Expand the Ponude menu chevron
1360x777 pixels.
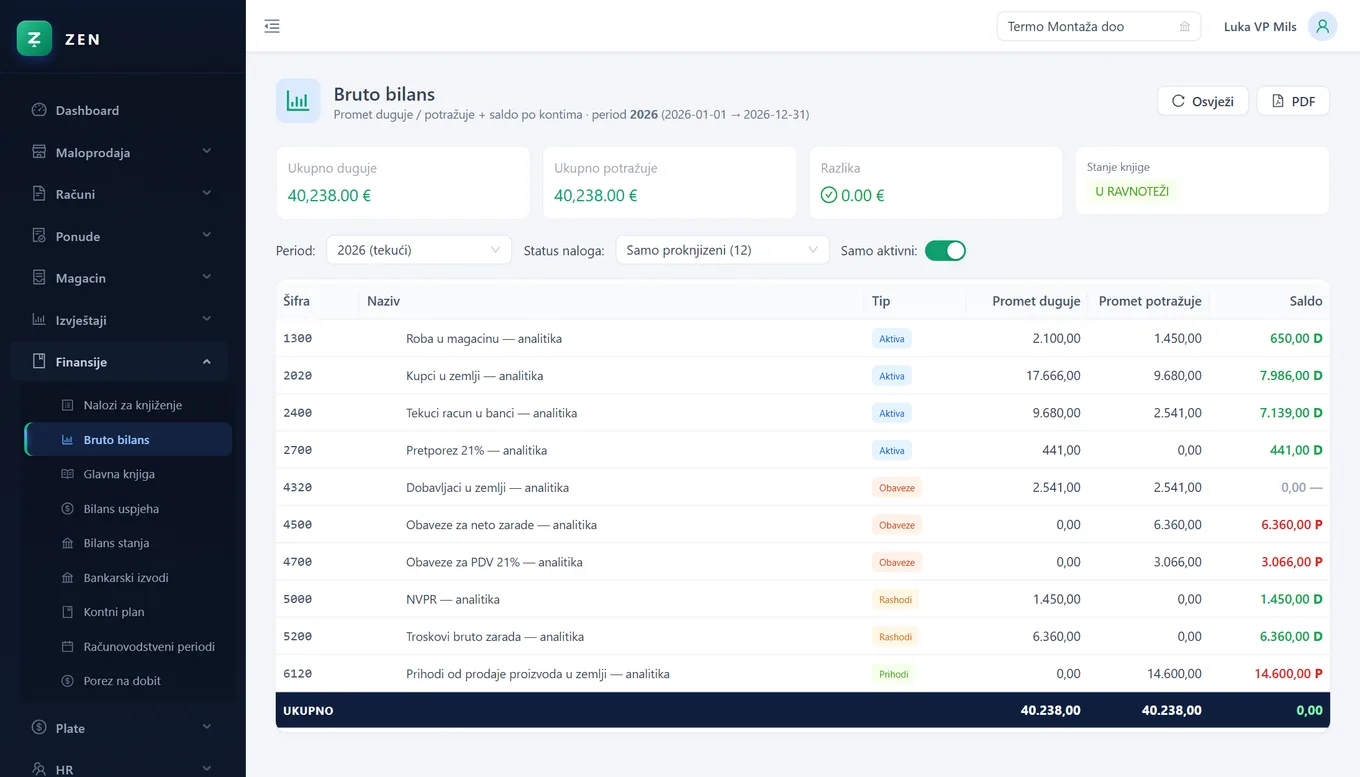(207, 236)
